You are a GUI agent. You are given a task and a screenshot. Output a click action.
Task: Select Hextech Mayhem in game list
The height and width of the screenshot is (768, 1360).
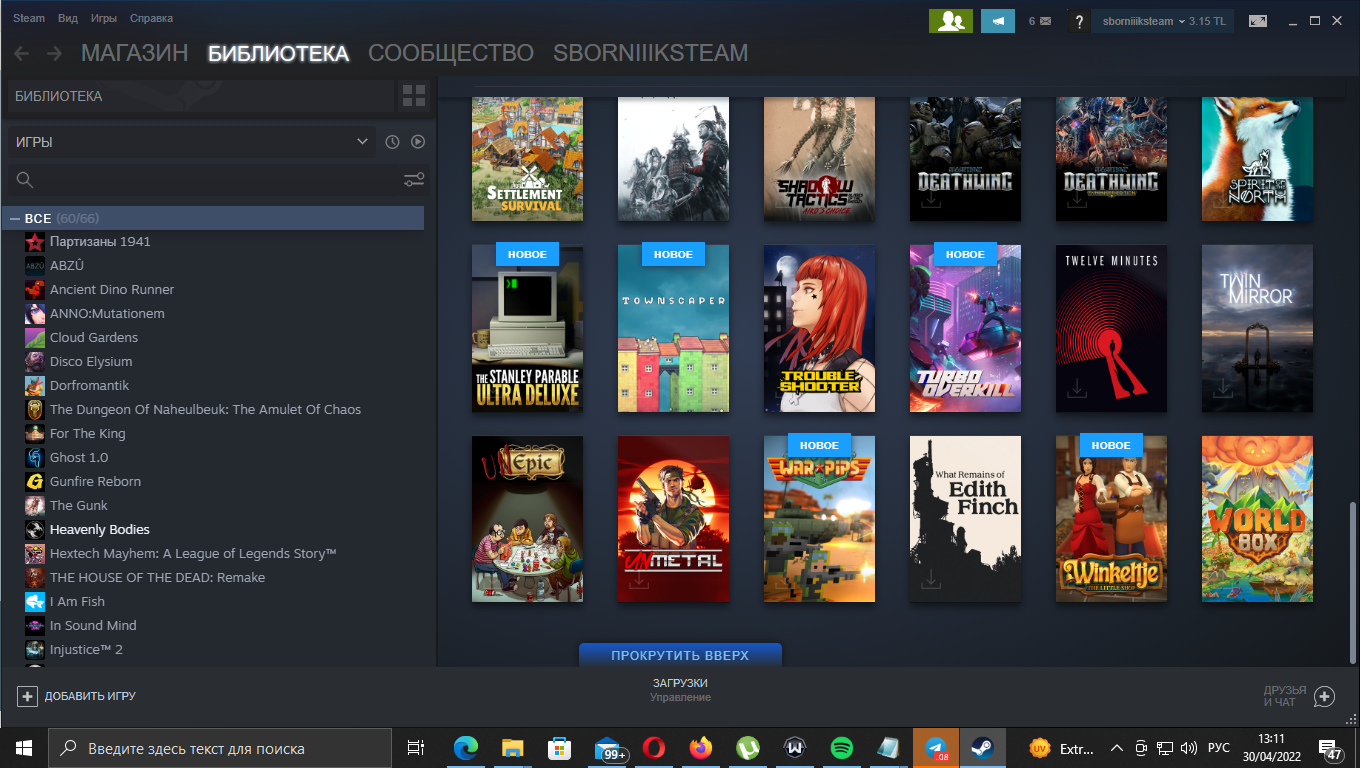click(x=193, y=553)
